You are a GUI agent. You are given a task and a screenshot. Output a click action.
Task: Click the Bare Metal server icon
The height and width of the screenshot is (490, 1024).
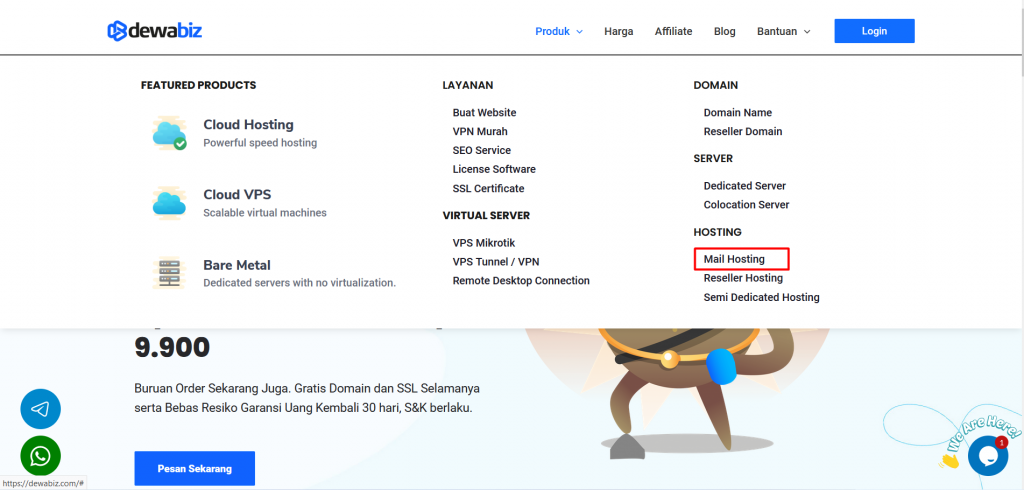[169, 273]
